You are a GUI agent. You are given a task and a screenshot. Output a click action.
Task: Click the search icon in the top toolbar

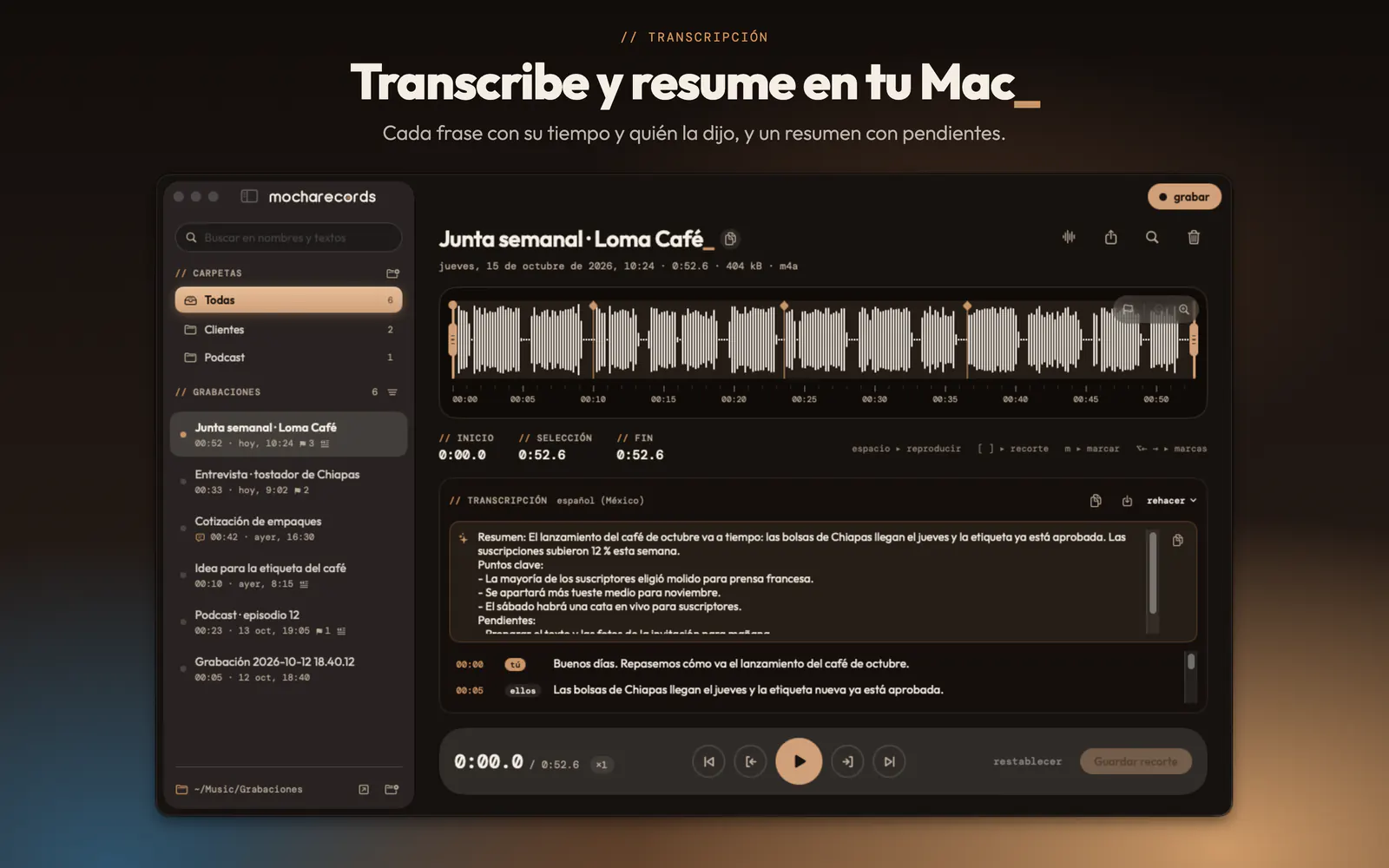point(1152,237)
